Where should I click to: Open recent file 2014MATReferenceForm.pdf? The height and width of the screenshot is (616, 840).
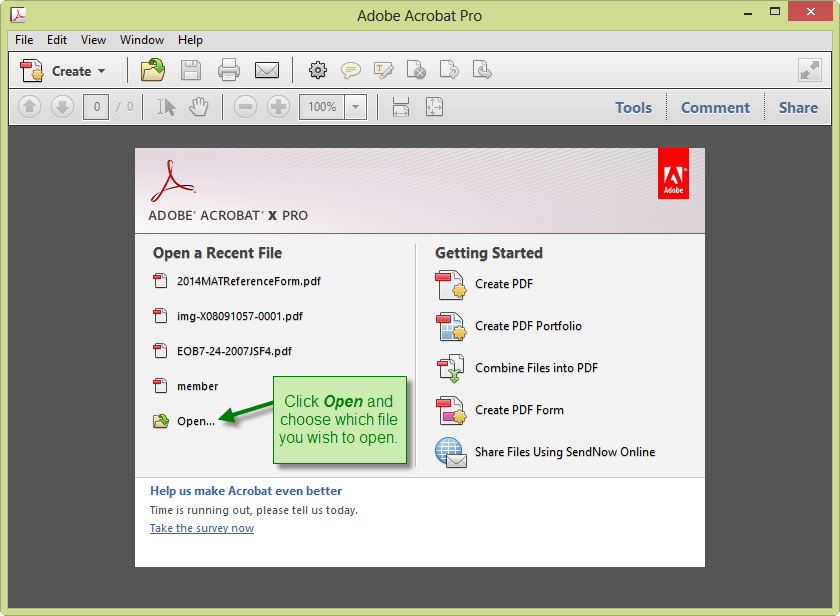pyautogui.click(x=237, y=281)
